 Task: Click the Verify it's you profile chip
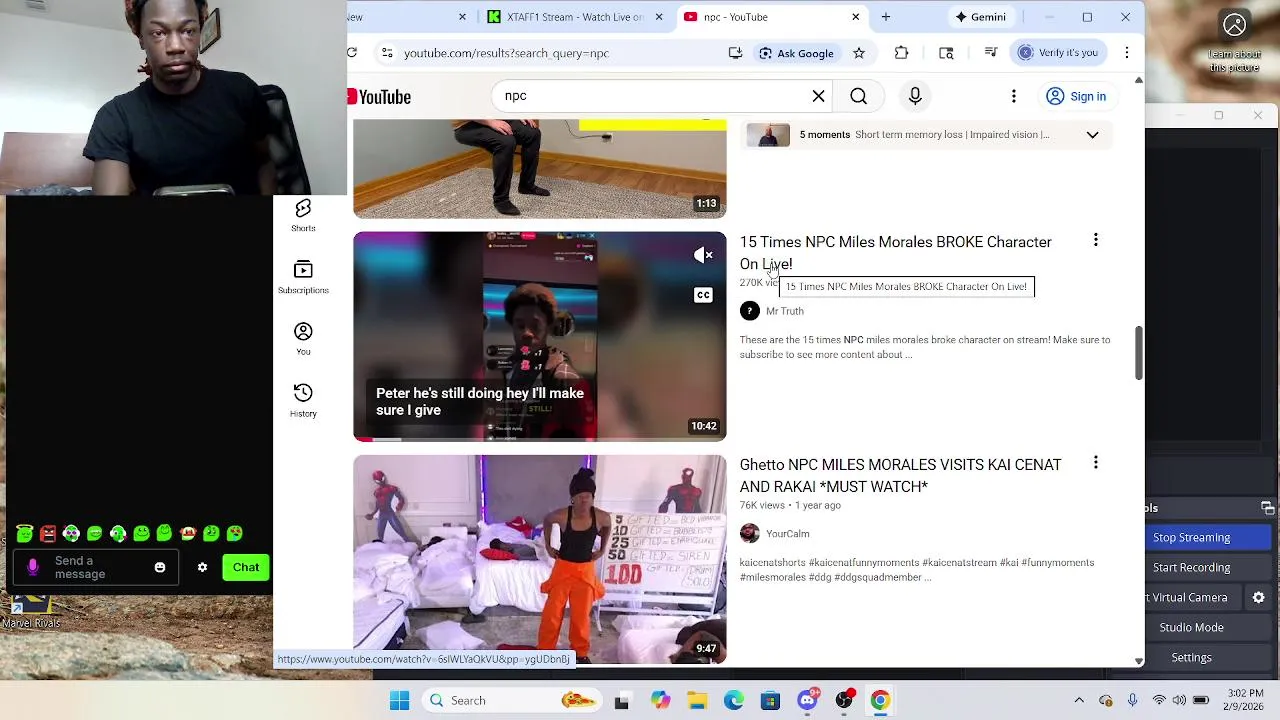[1060, 53]
